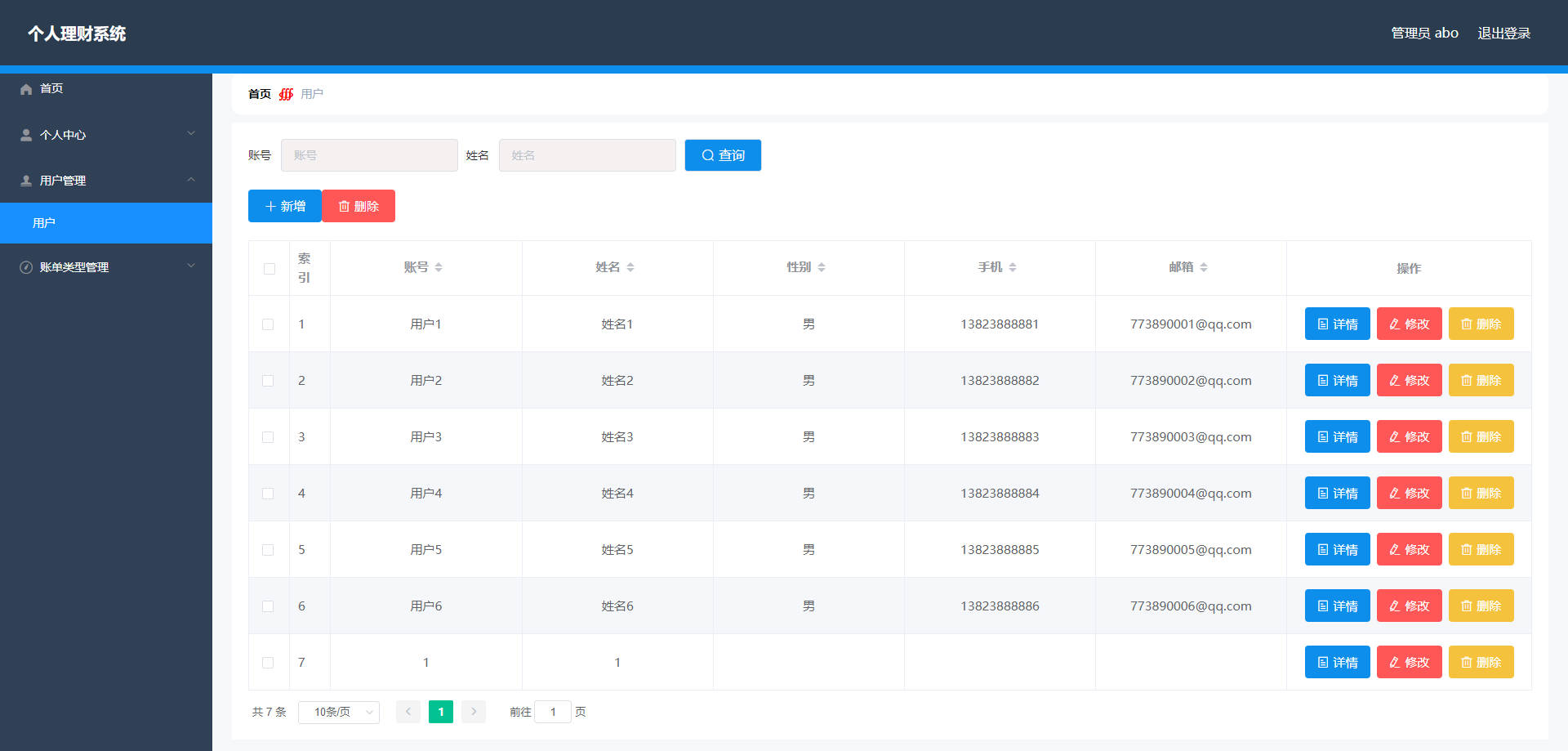Open the 10条/页 page size dropdown
The image size is (1568, 751).
coord(339,713)
